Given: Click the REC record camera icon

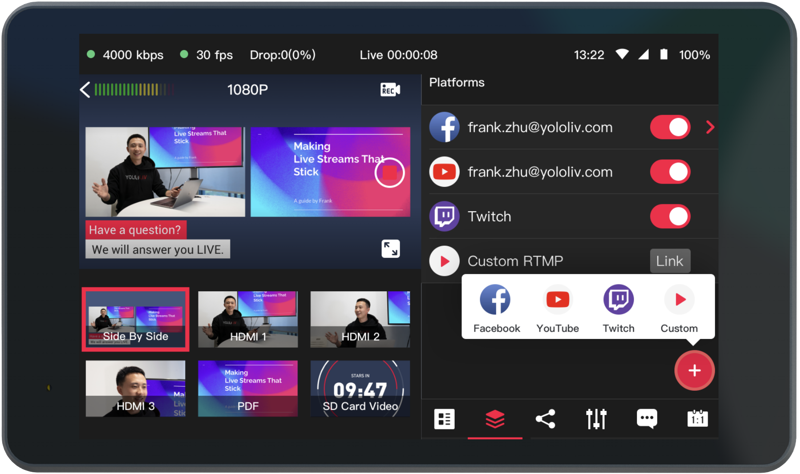Looking at the screenshot, I should (x=390, y=90).
